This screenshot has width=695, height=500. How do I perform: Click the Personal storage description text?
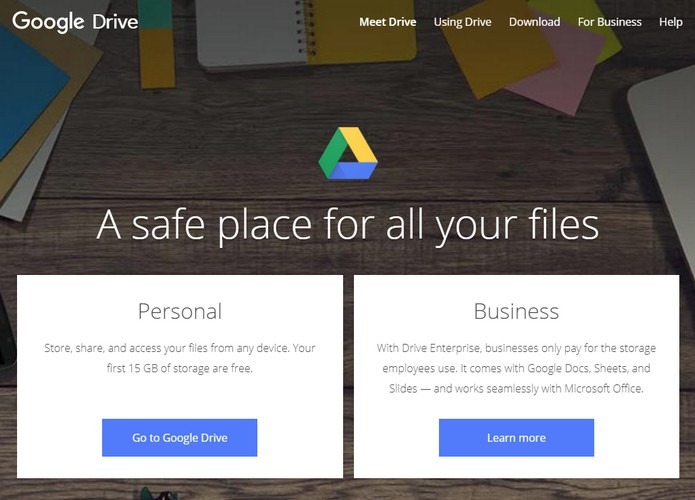(x=180, y=358)
